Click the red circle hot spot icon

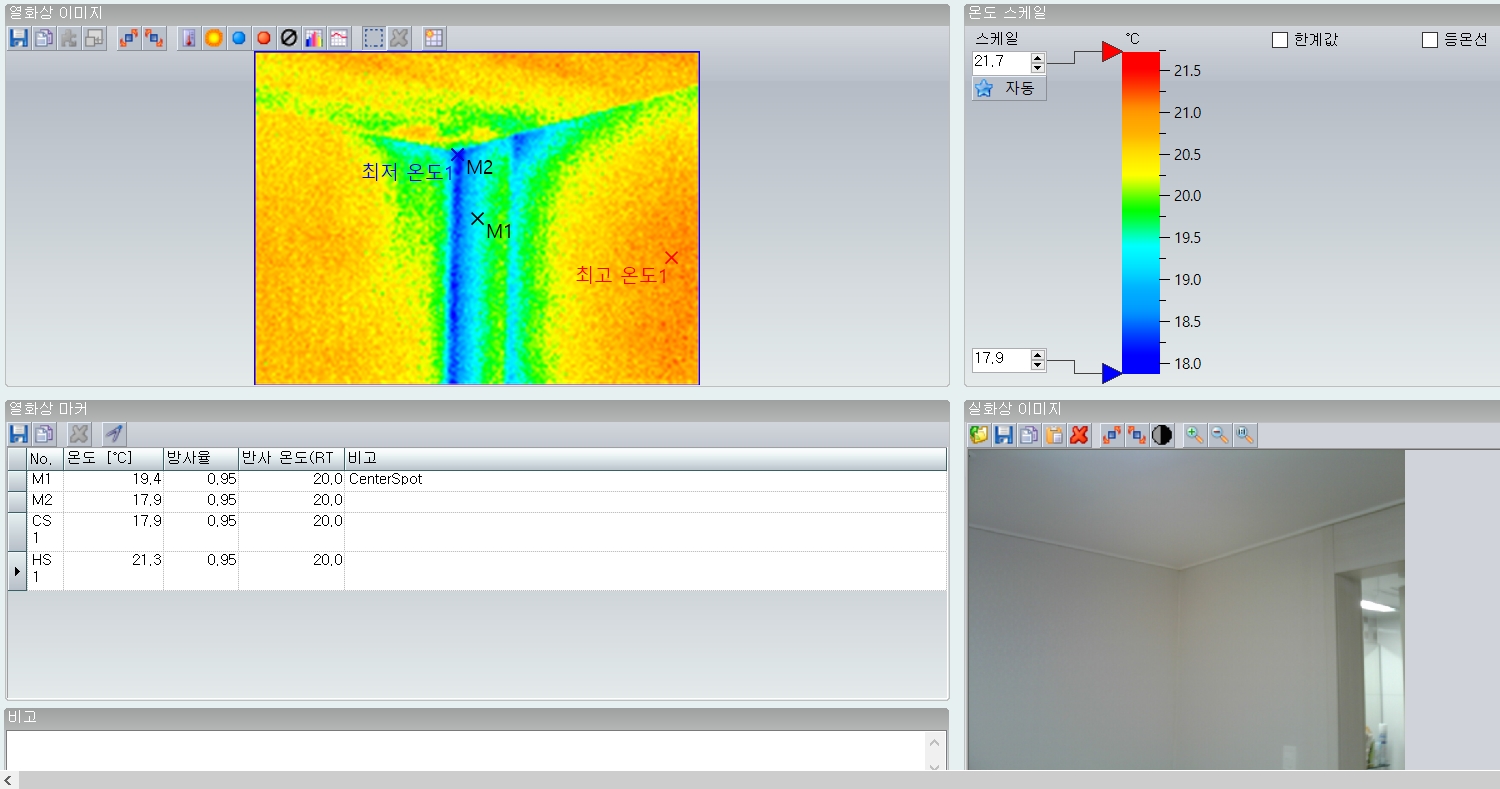coord(264,38)
